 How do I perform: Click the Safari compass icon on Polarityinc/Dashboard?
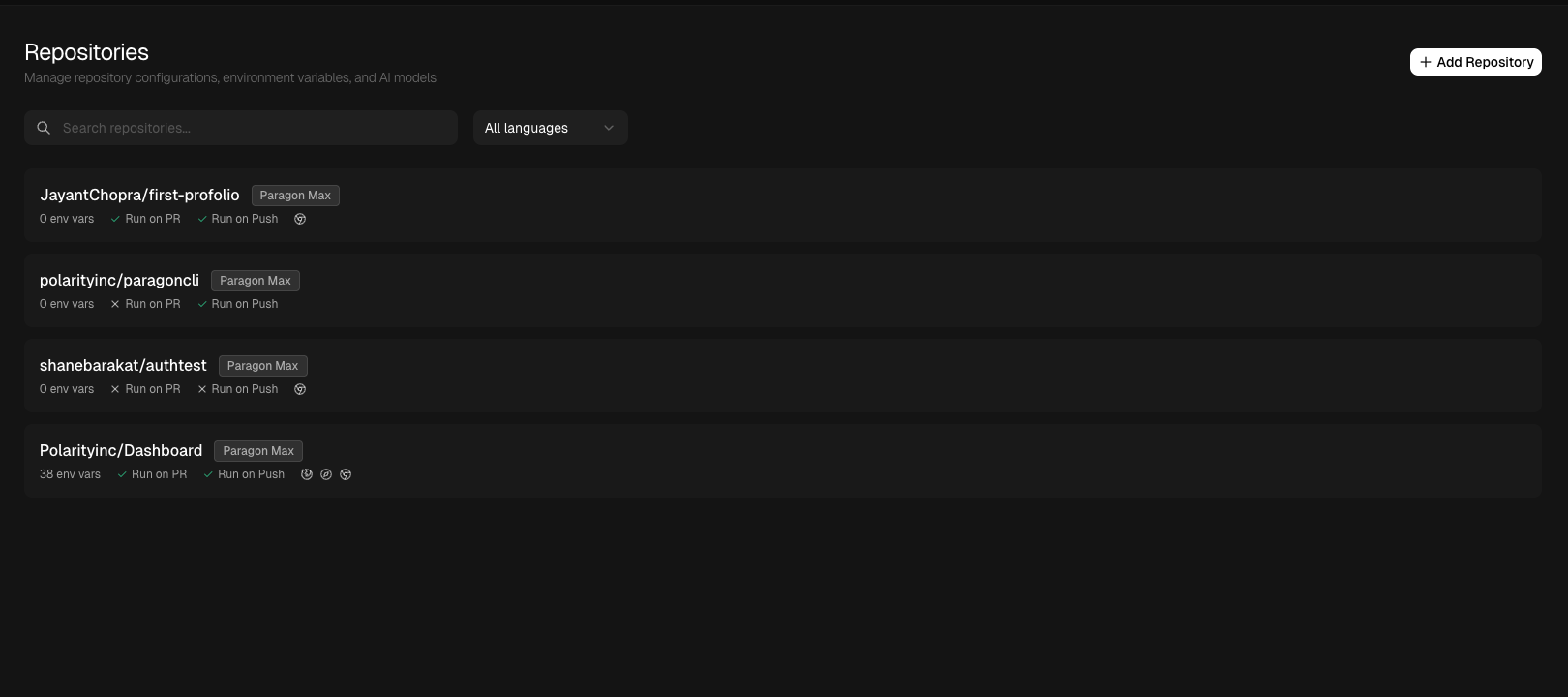[326, 474]
